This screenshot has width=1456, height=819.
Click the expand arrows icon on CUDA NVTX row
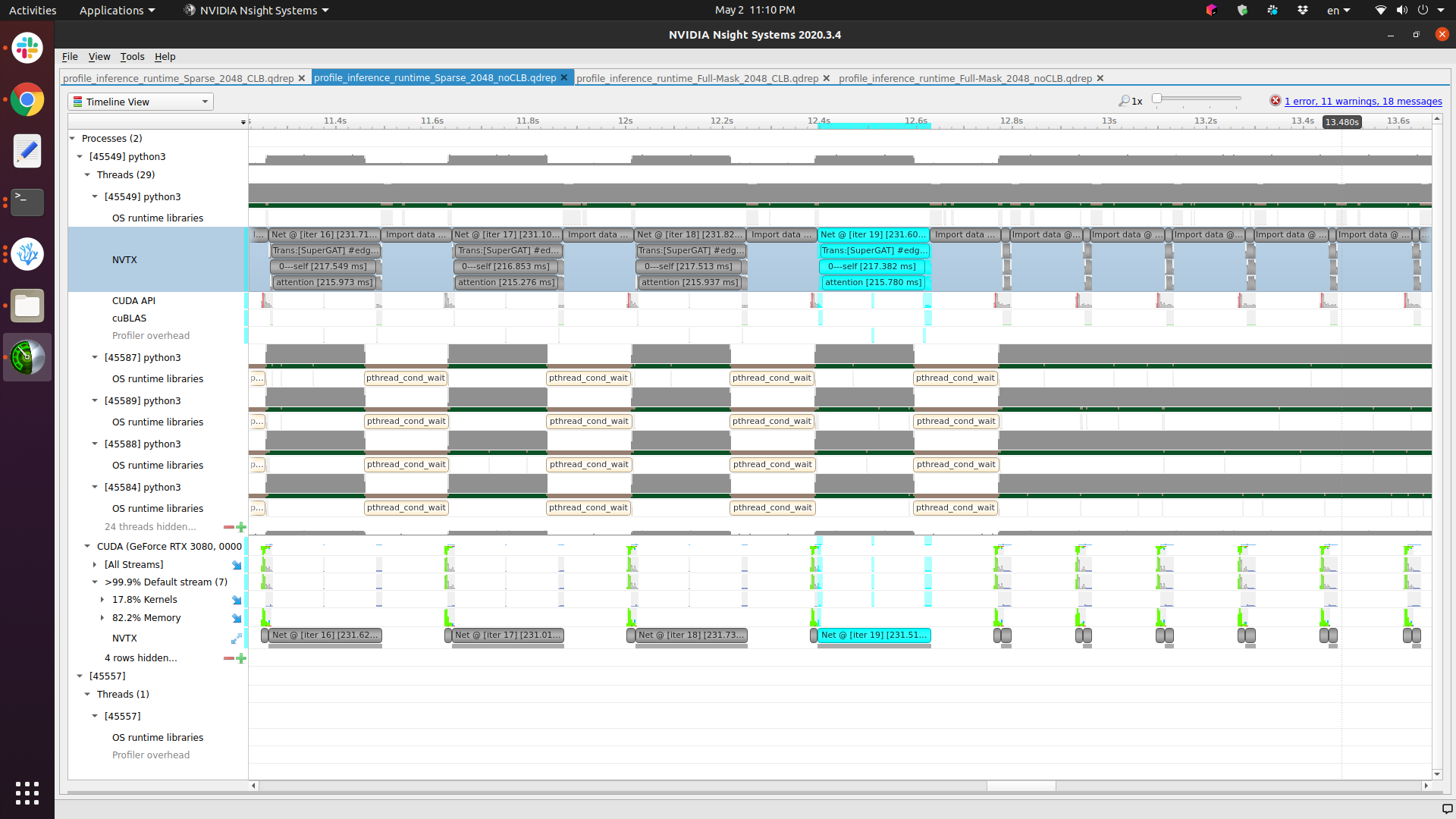[237, 639]
